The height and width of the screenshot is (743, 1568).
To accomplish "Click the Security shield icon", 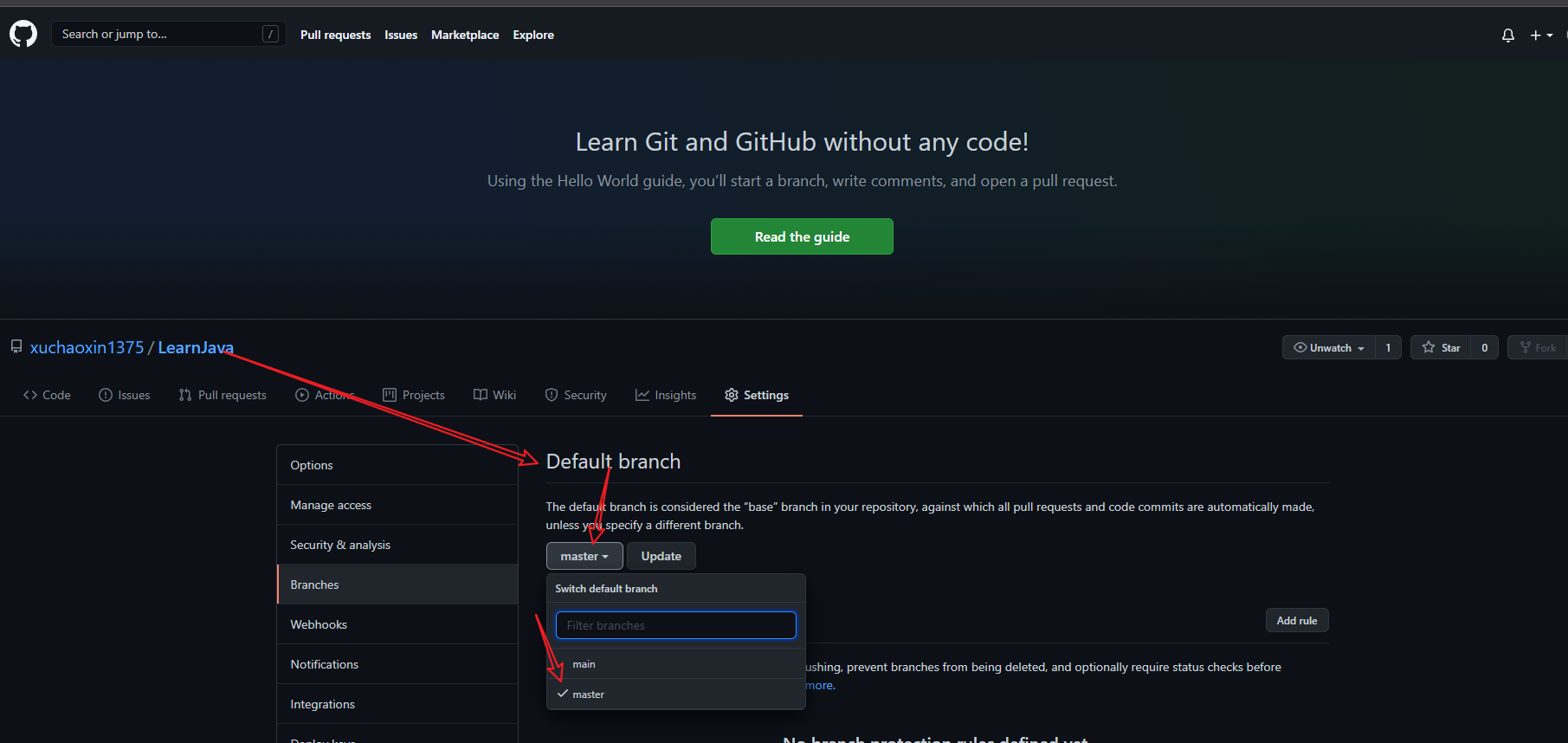I will point(552,395).
